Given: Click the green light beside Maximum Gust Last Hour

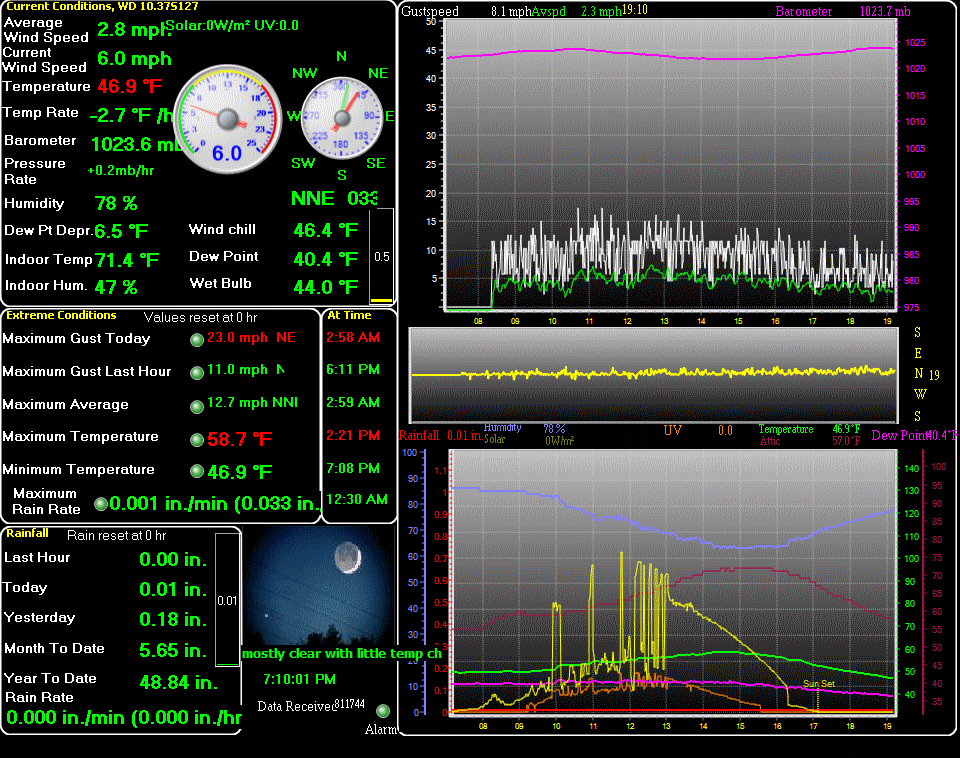Looking at the screenshot, I should coord(197,372).
